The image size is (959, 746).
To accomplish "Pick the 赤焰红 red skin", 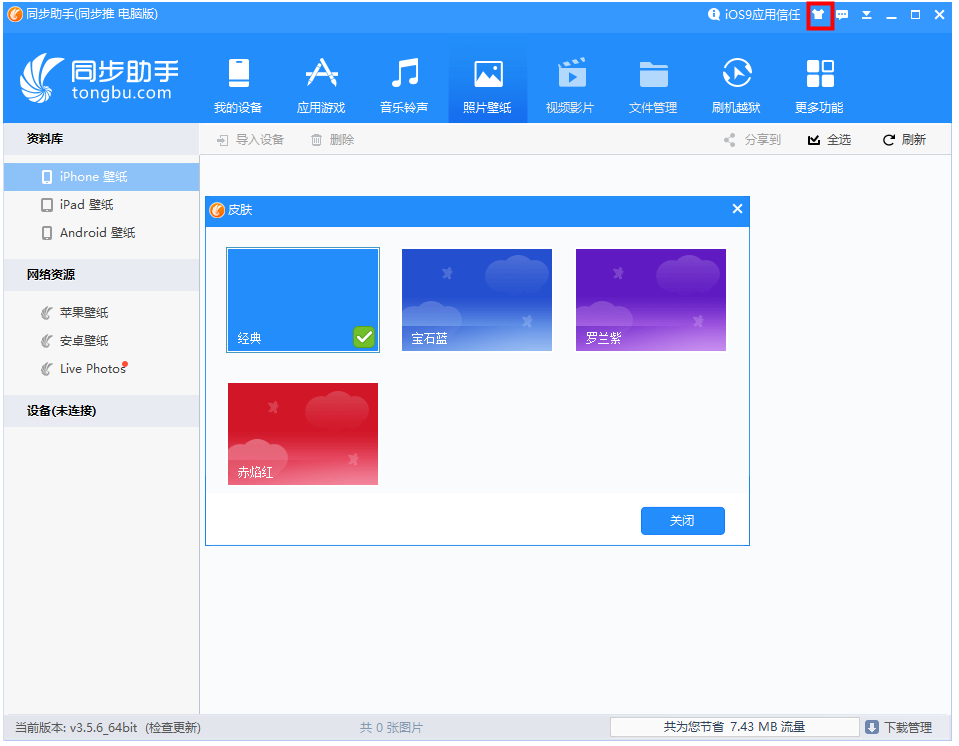I will click(303, 434).
